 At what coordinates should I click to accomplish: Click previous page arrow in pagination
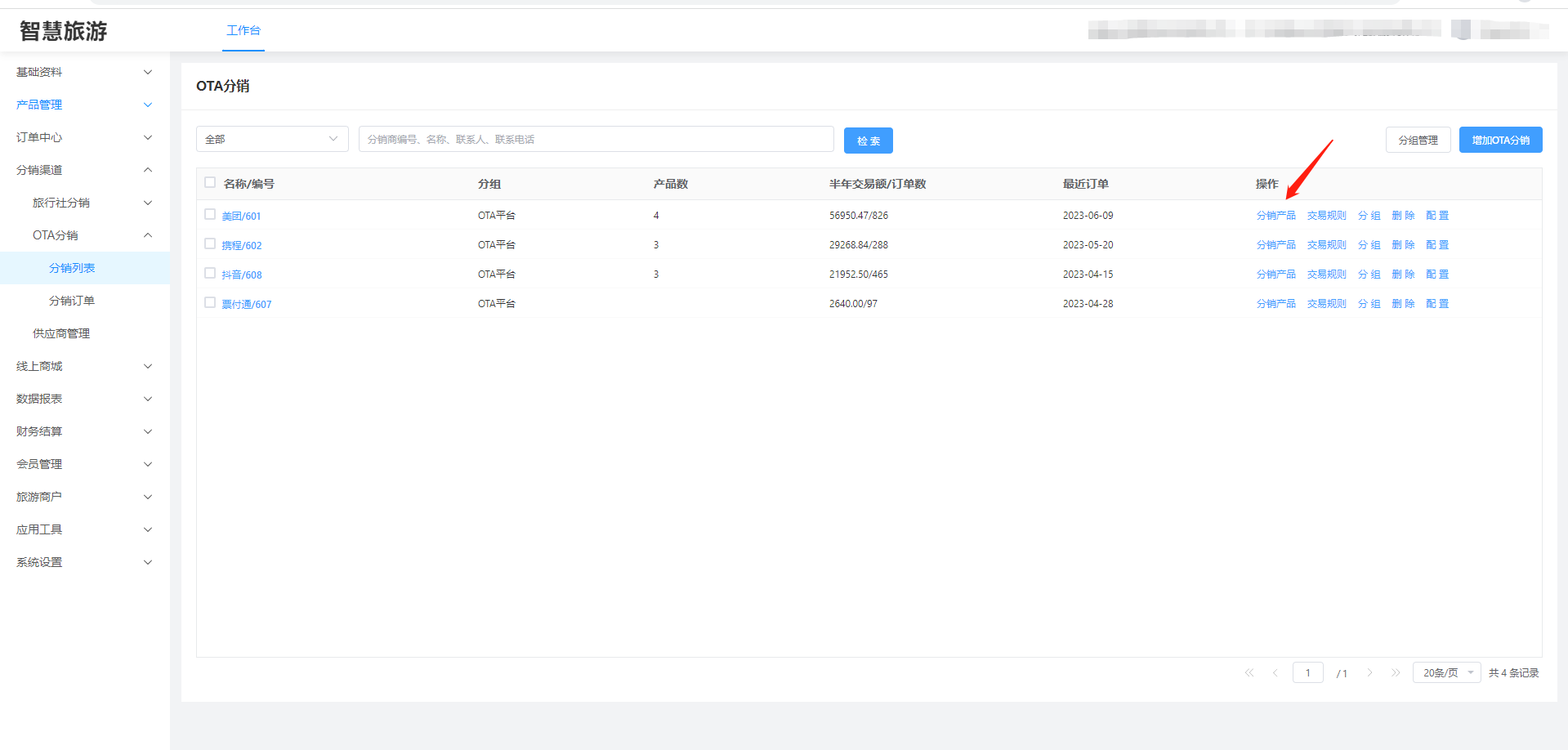point(1275,673)
